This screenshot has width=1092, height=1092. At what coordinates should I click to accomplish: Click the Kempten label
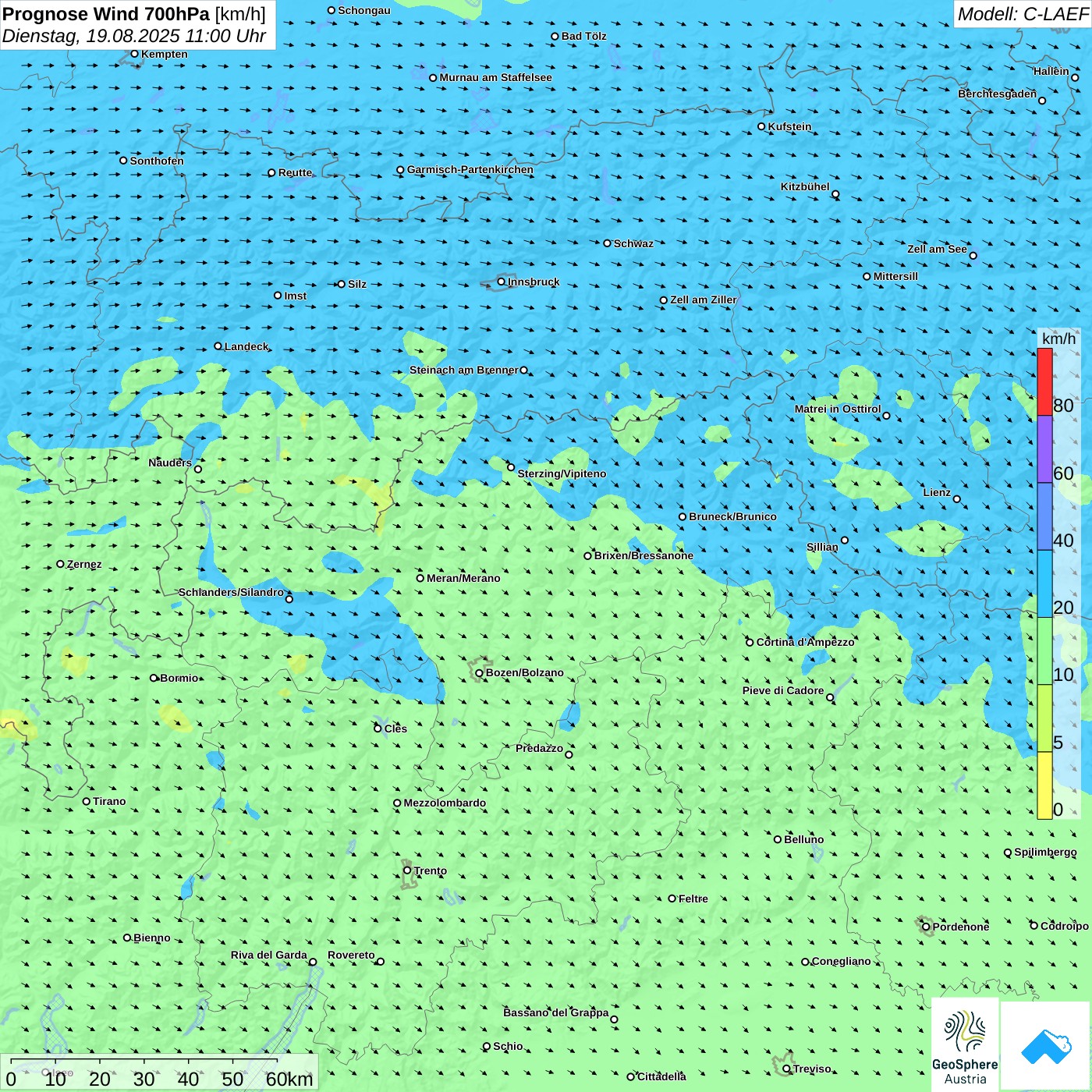tap(165, 54)
